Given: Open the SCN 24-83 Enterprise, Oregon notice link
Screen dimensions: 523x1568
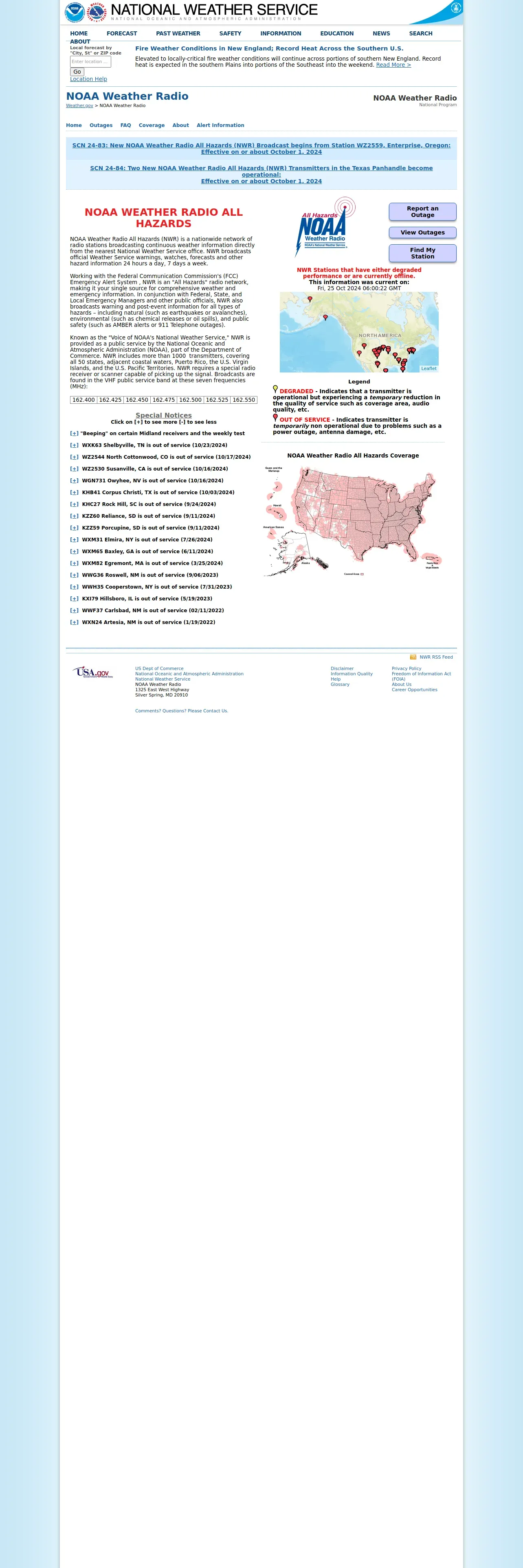Looking at the screenshot, I should pyautogui.click(x=261, y=149).
